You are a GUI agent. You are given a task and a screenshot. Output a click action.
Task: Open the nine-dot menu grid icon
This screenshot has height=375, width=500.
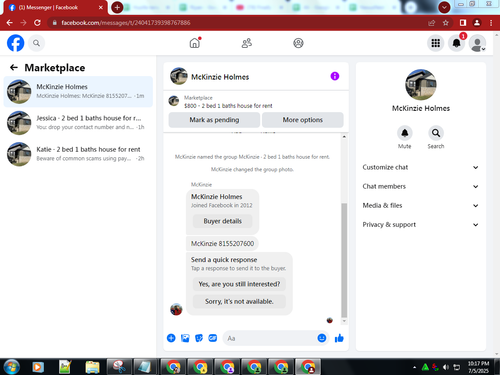pos(435,43)
